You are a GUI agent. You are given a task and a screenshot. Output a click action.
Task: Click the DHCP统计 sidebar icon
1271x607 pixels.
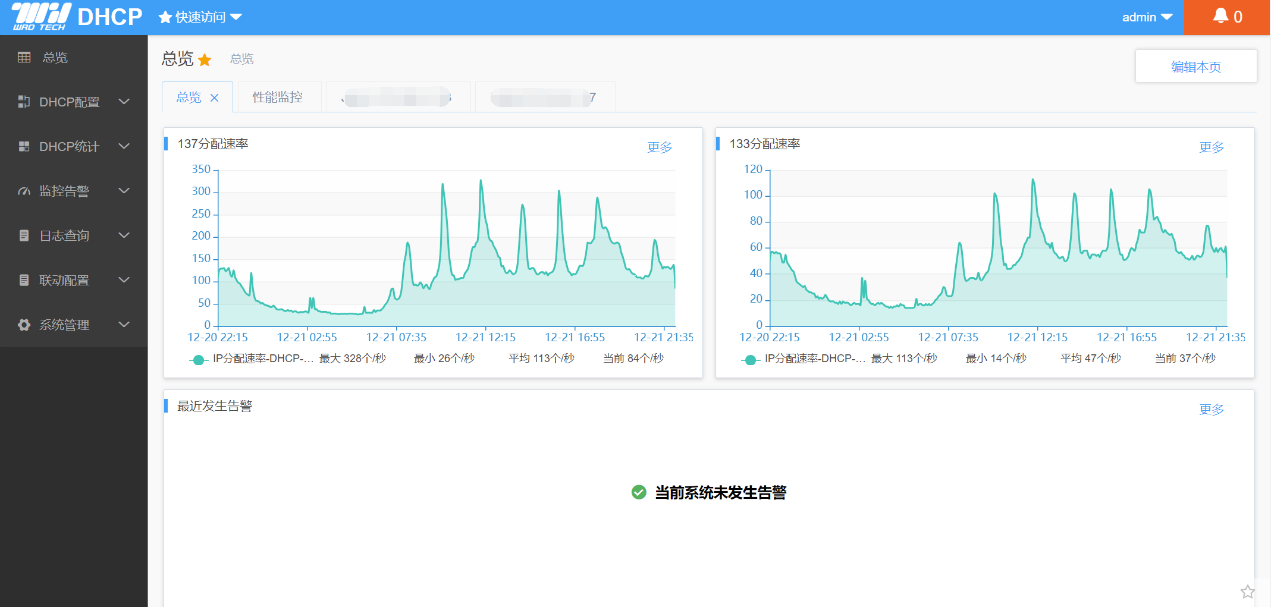(24, 147)
